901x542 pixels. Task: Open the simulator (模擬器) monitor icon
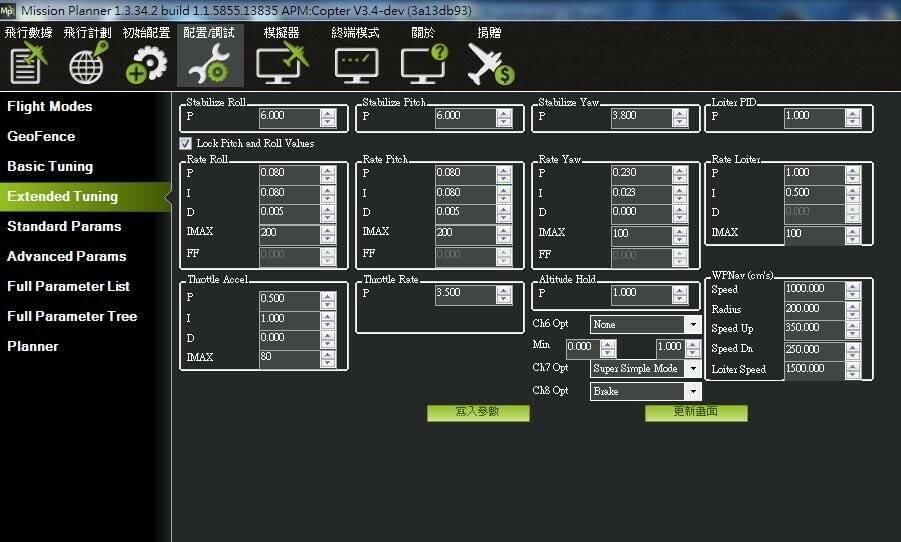pyautogui.click(x=282, y=63)
